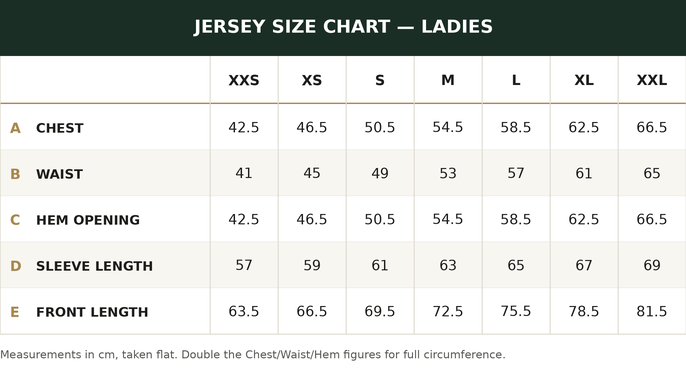Click the HEM OPENING row label
The width and height of the screenshot is (686, 384).
[x=88, y=220]
